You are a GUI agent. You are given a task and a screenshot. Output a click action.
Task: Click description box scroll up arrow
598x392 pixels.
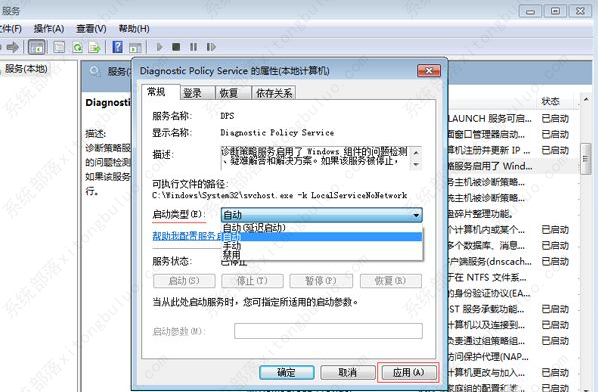click(x=416, y=153)
